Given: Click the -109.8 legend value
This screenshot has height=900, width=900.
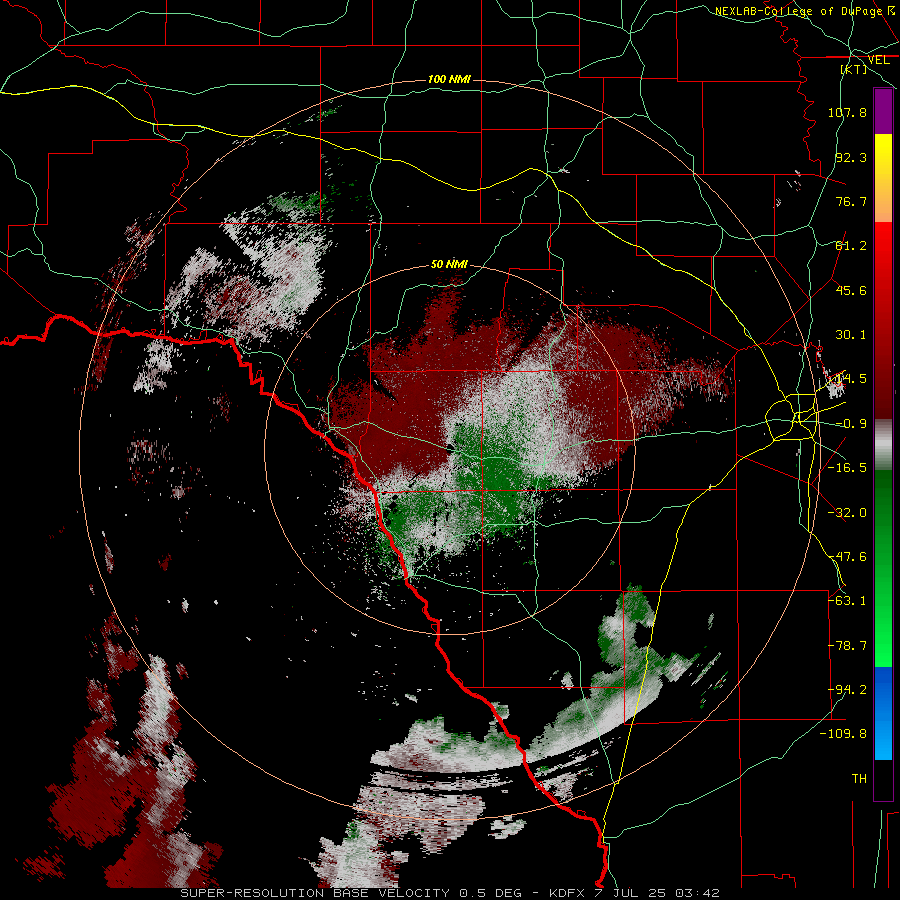Looking at the screenshot, I should pos(843,734).
